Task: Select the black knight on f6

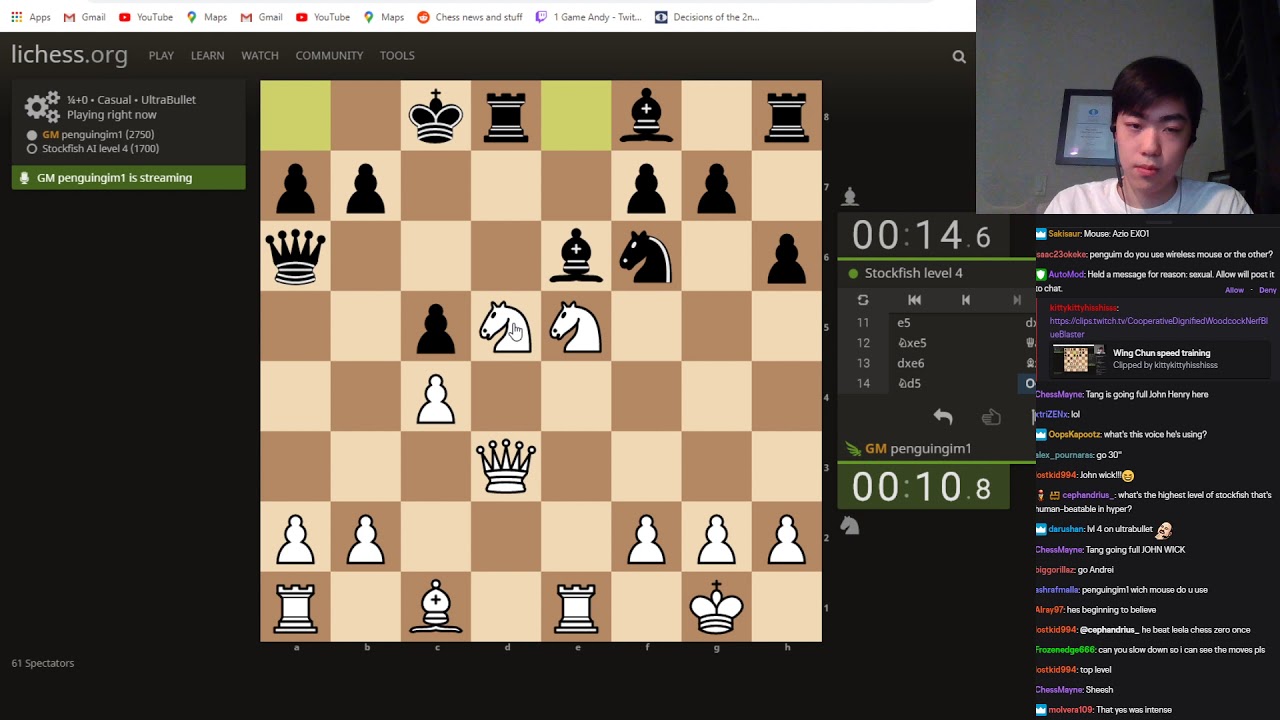Action: point(646,256)
